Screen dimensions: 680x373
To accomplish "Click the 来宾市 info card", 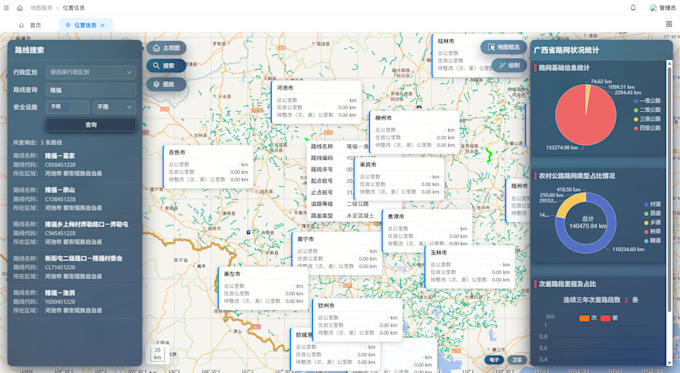I will [399, 179].
